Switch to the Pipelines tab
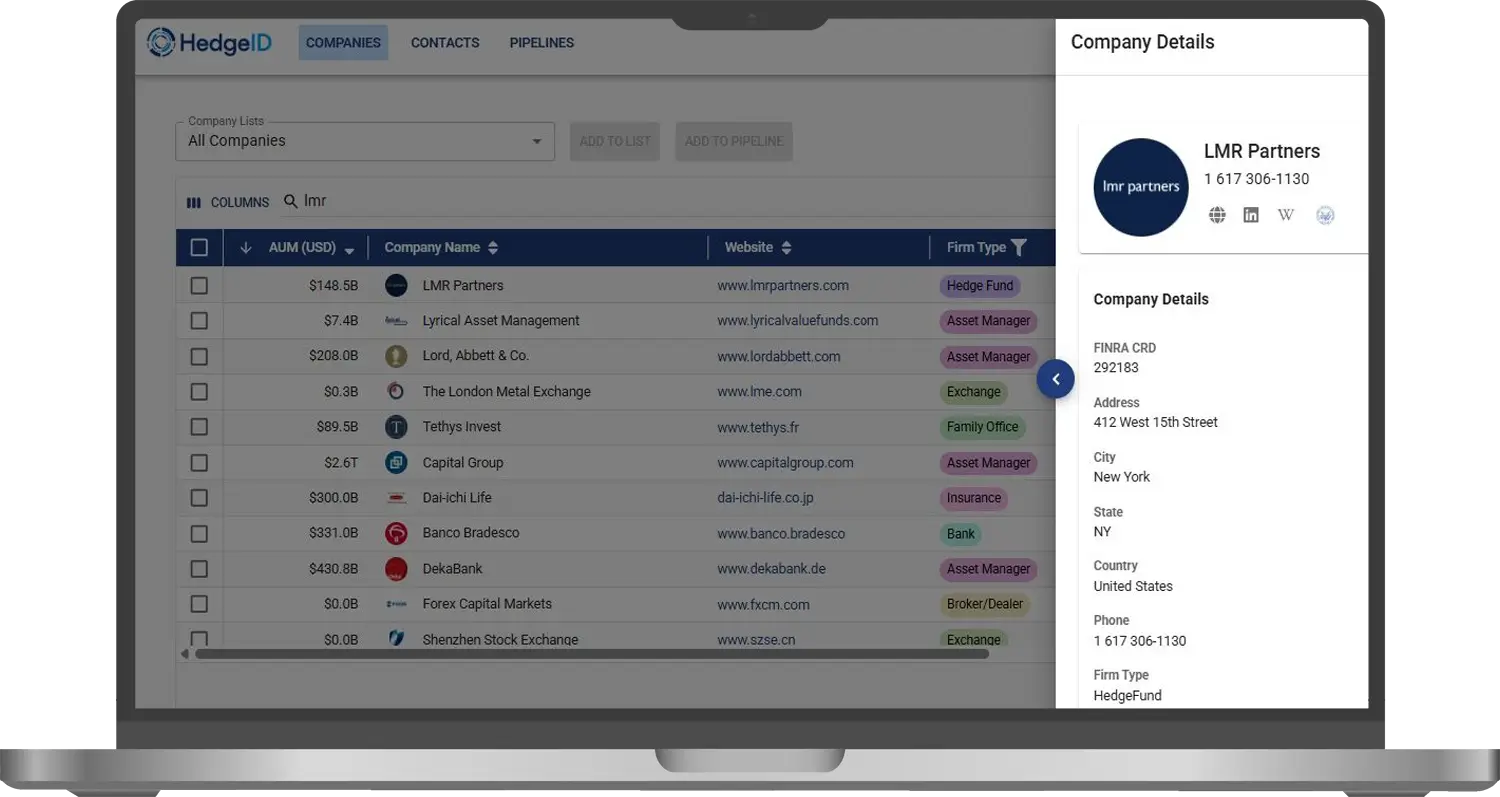Image resolution: width=1500 pixels, height=797 pixels. pyautogui.click(x=542, y=43)
